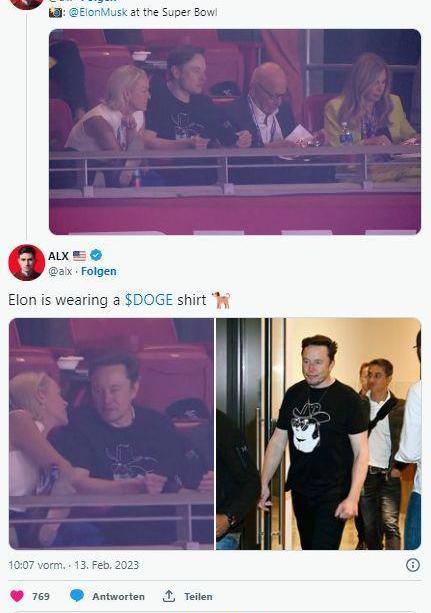Open the right photo of Elon walking

tap(319, 434)
